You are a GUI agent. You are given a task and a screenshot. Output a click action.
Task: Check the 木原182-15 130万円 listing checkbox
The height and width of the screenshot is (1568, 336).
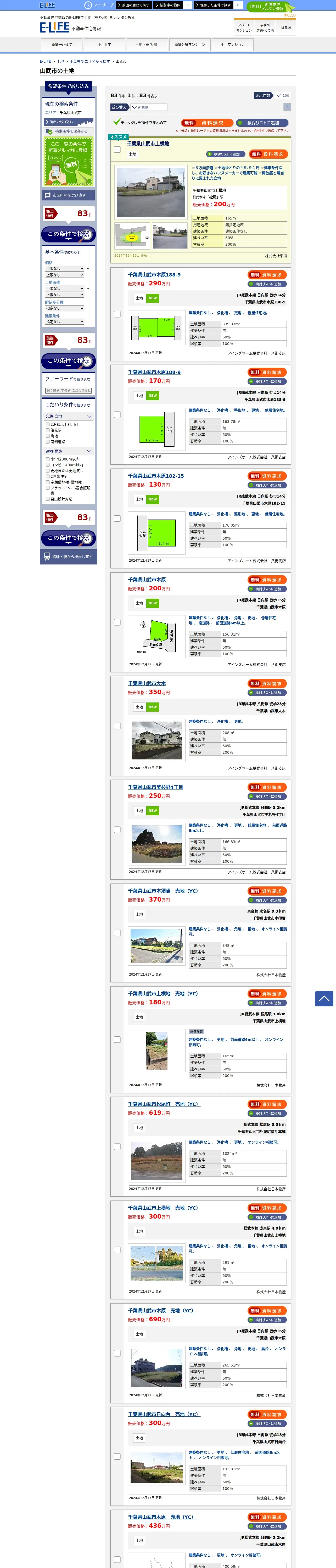pyautogui.click(x=117, y=518)
